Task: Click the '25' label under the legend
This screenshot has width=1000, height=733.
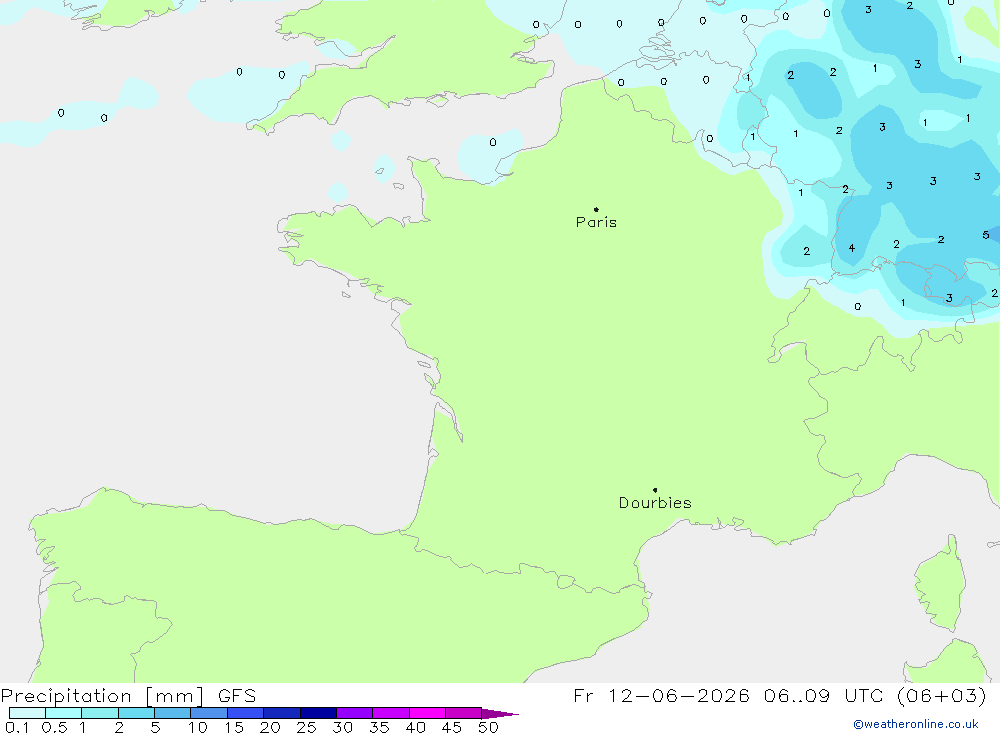Action: pos(307,727)
